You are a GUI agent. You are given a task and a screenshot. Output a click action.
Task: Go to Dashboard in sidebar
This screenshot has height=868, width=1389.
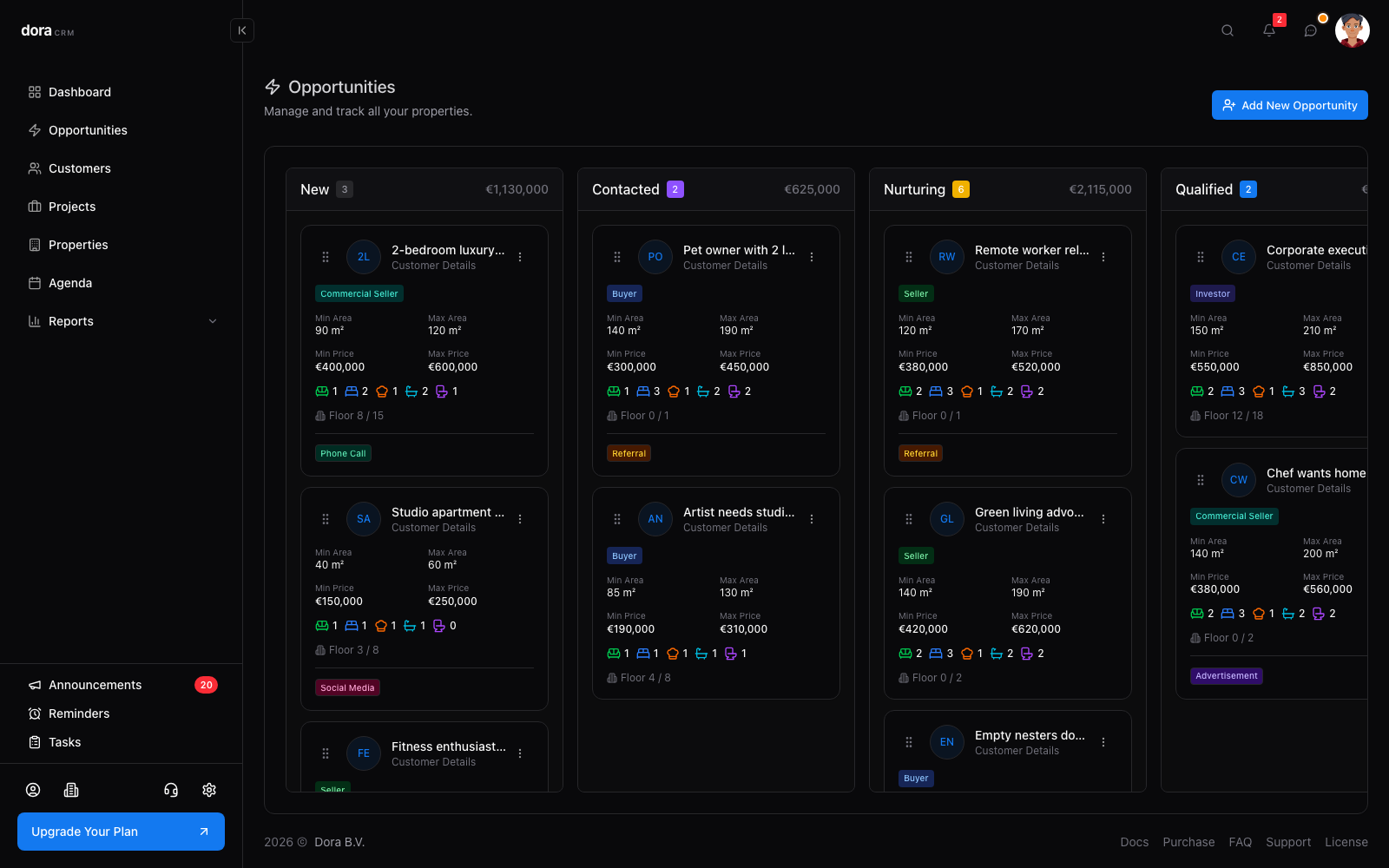click(122, 92)
